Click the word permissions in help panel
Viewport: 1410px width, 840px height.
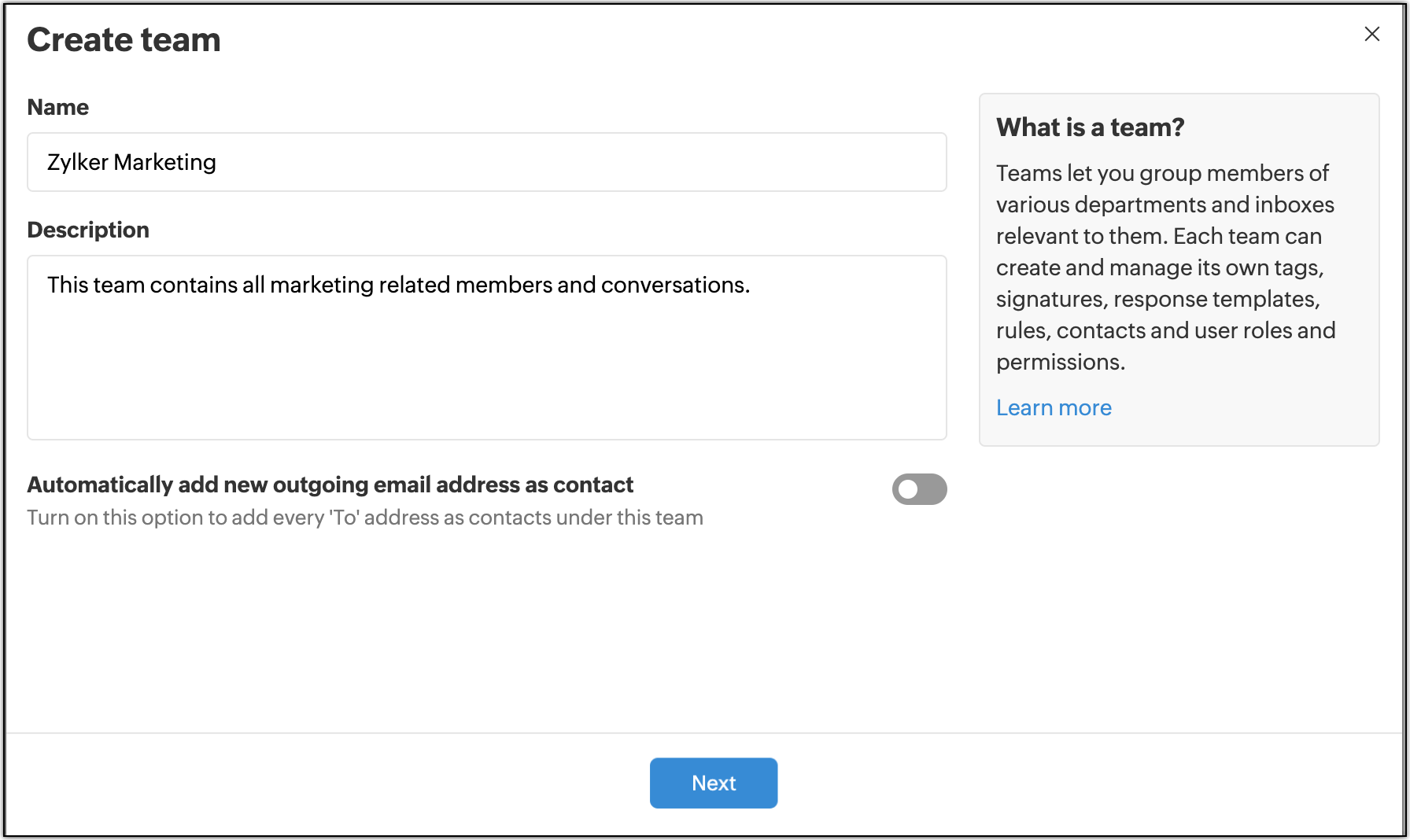tap(1059, 362)
